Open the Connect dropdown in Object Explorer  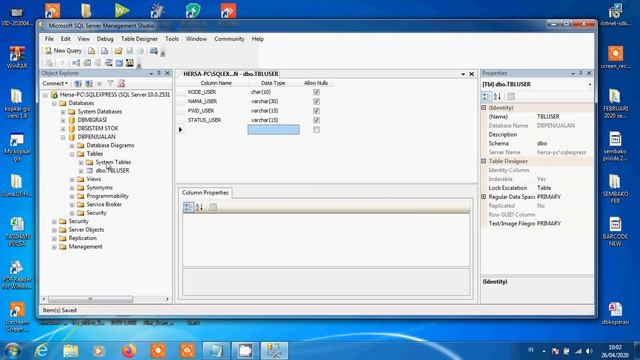point(55,83)
